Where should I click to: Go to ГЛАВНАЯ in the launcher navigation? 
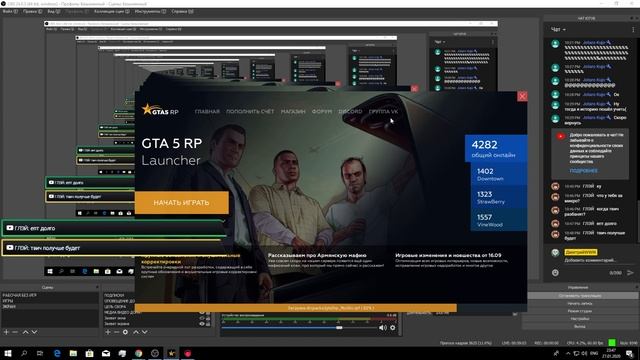207,111
